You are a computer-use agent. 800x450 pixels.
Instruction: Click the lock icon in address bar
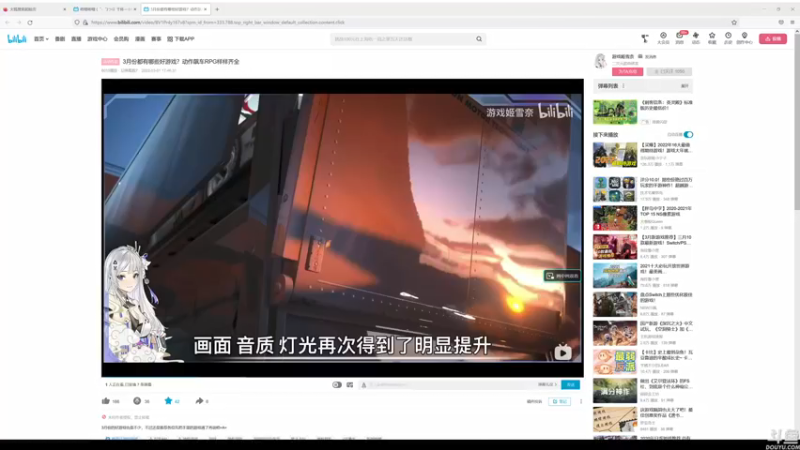coord(85,22)
